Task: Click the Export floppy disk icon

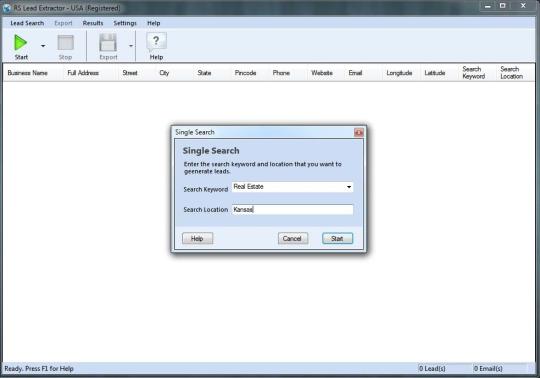Action: pos(108,43)
